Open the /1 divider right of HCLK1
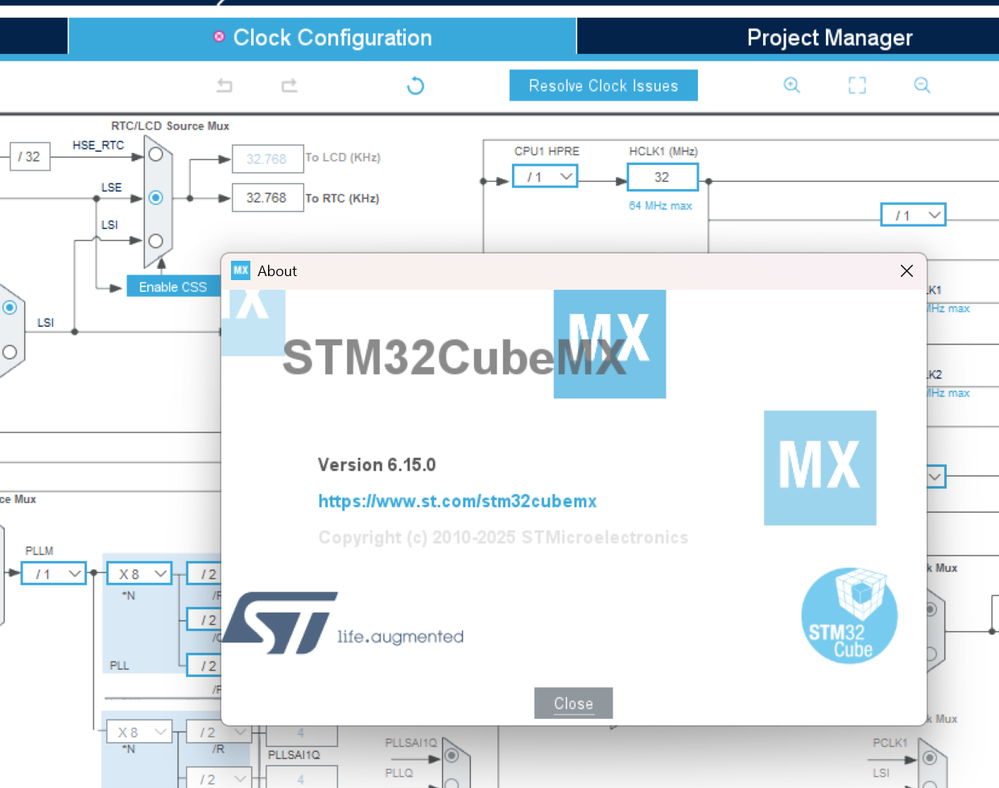999x788 pixels. click(x=913, y=215)
